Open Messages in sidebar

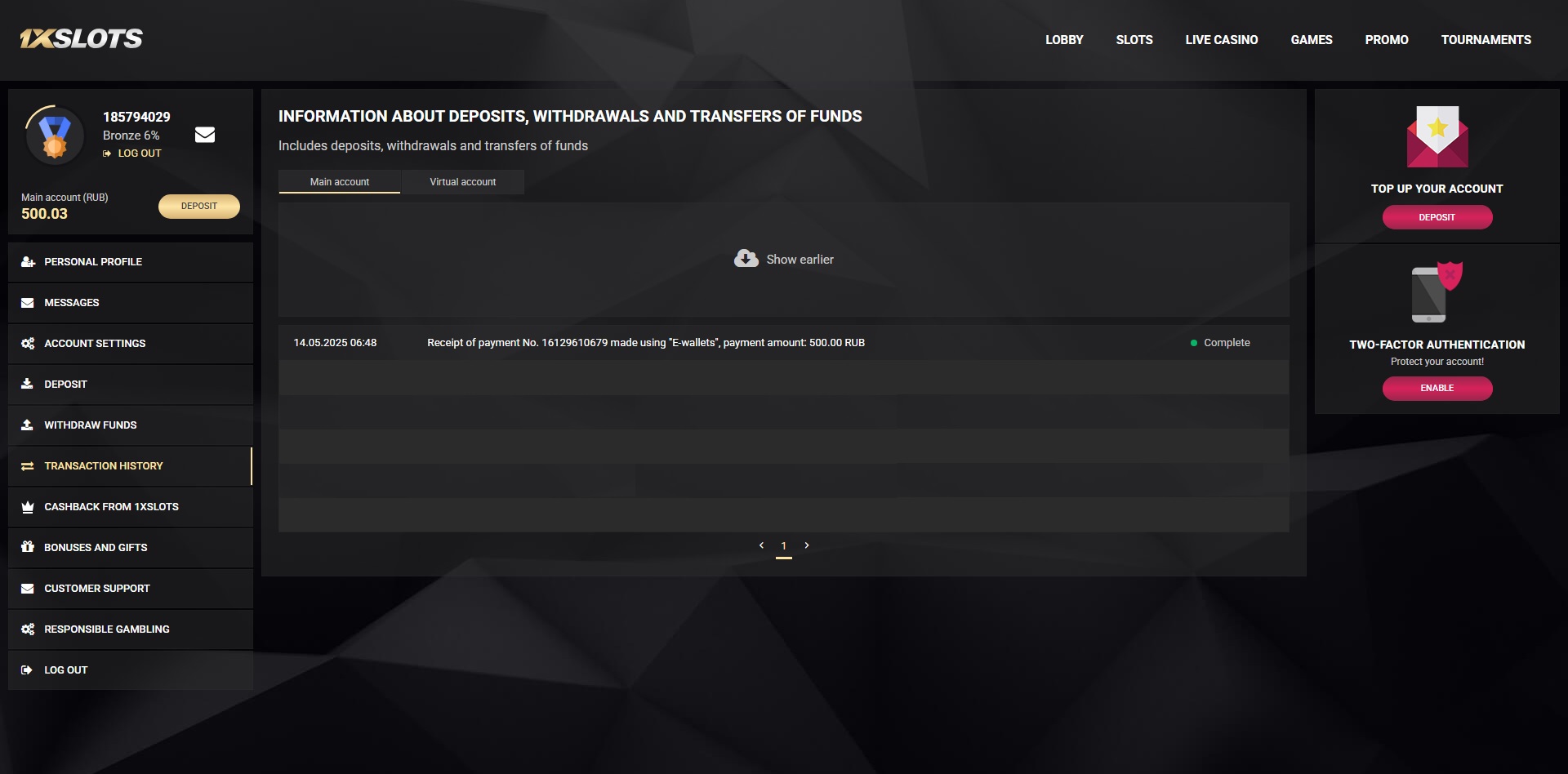131,303
